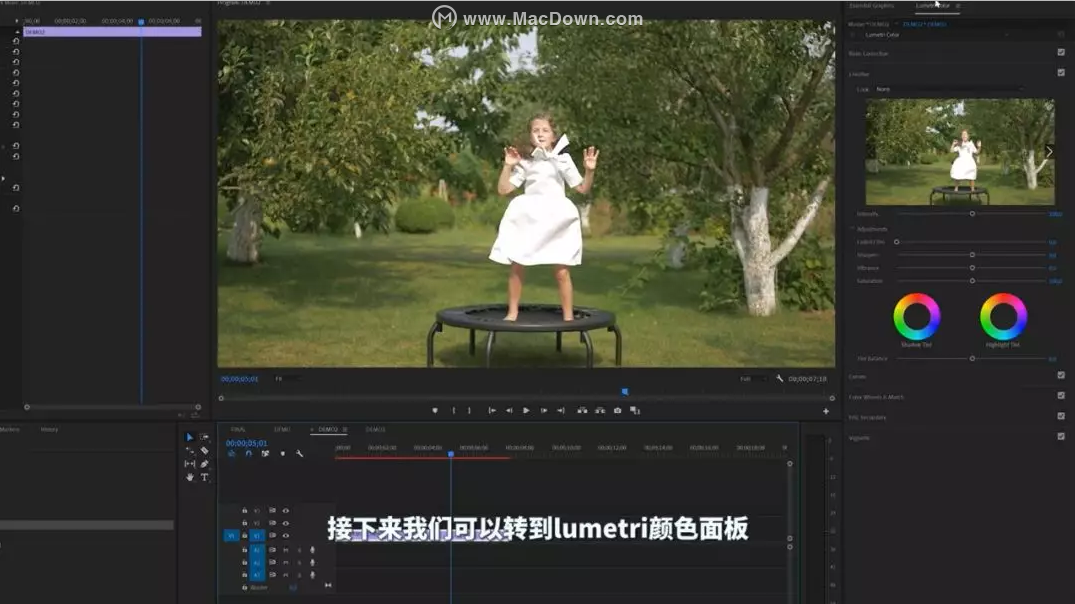Adjust the Highlight Tint color wheel
This screenshot has height=604, width=1075.
(x=1003, y=317)
